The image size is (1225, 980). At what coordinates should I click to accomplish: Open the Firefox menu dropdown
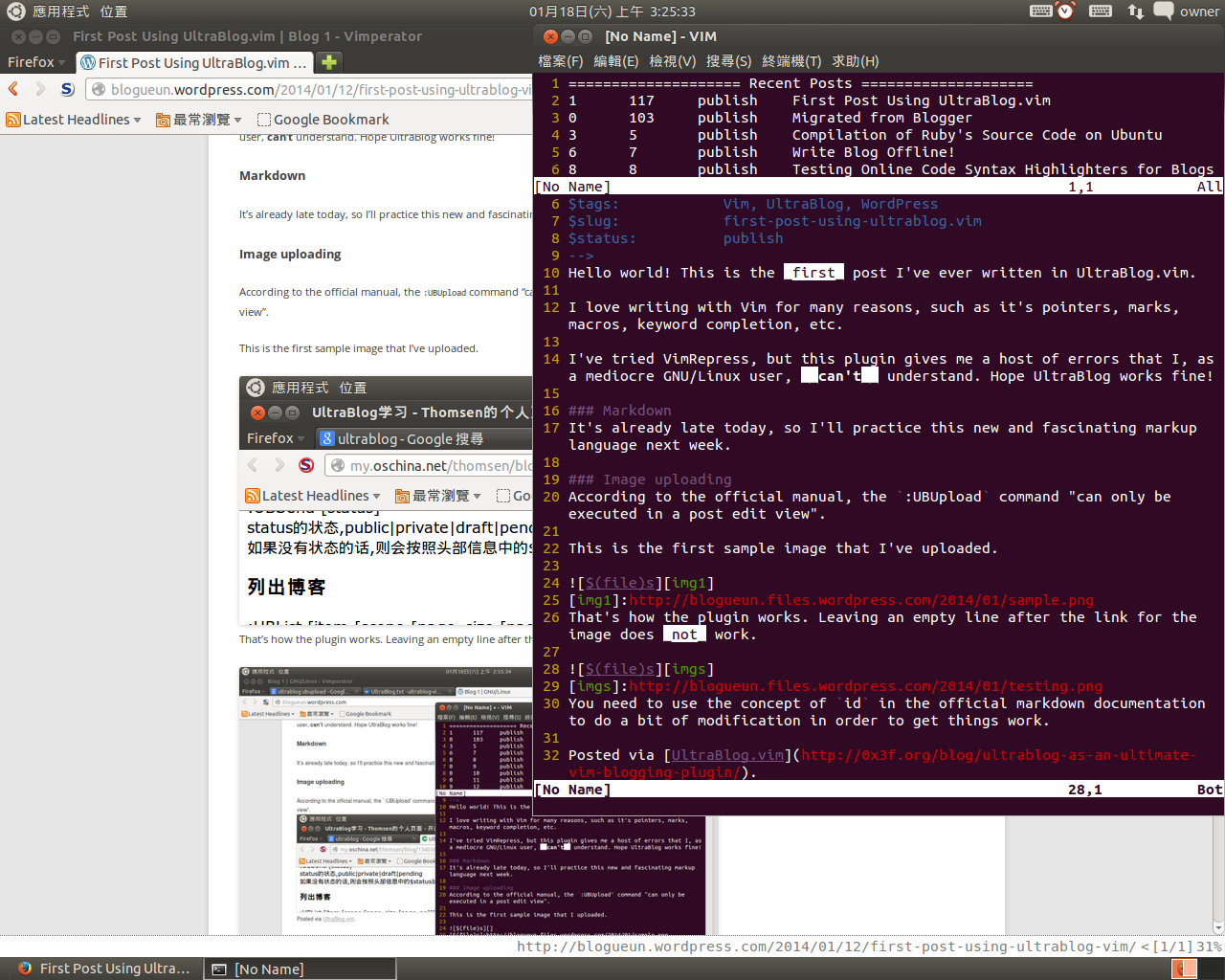(36, 62)
